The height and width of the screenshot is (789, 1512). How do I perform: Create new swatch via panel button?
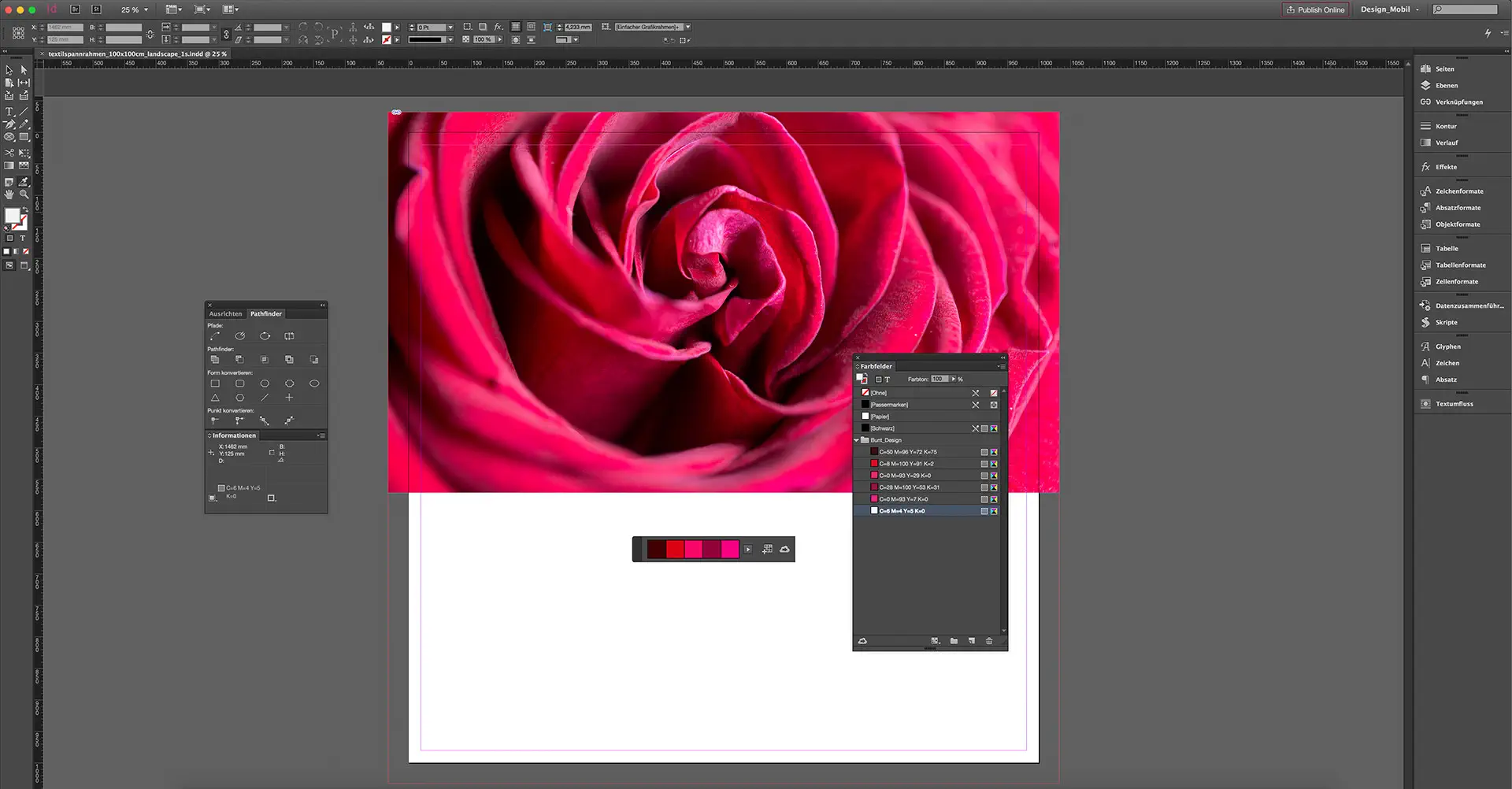(972, 640)
